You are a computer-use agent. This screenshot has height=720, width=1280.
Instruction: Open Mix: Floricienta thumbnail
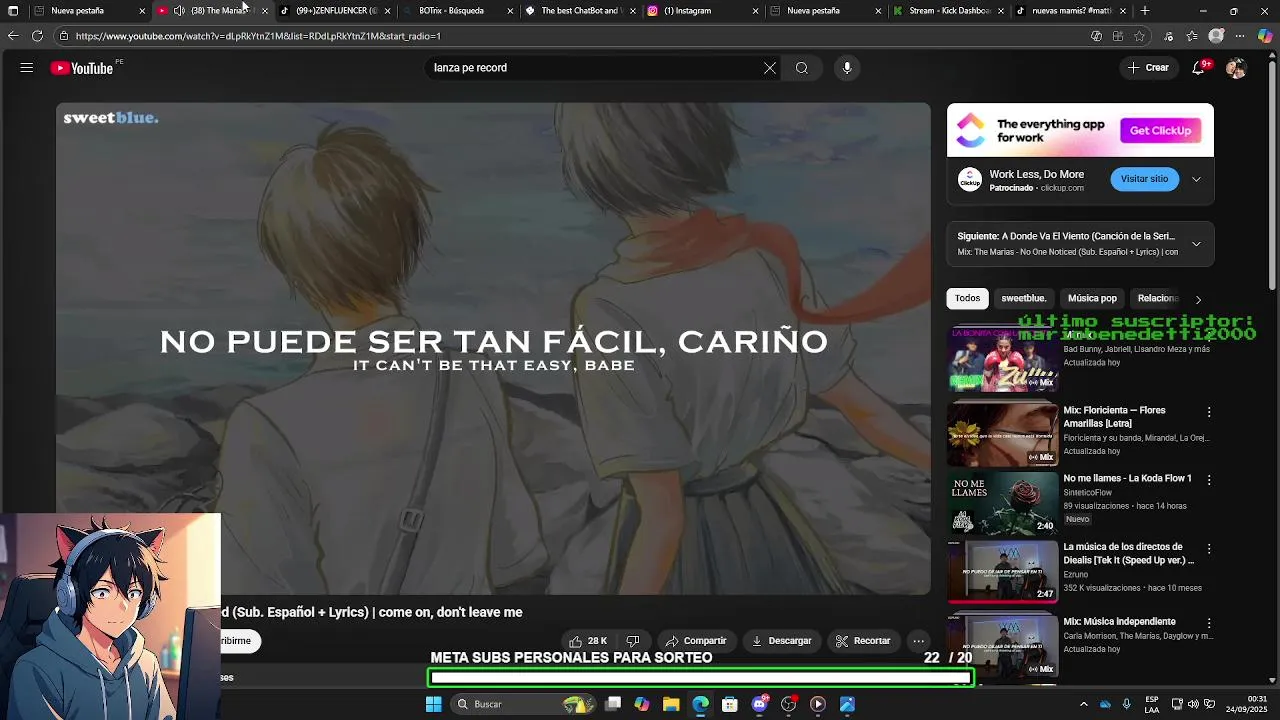click(x=1003, y=434)
